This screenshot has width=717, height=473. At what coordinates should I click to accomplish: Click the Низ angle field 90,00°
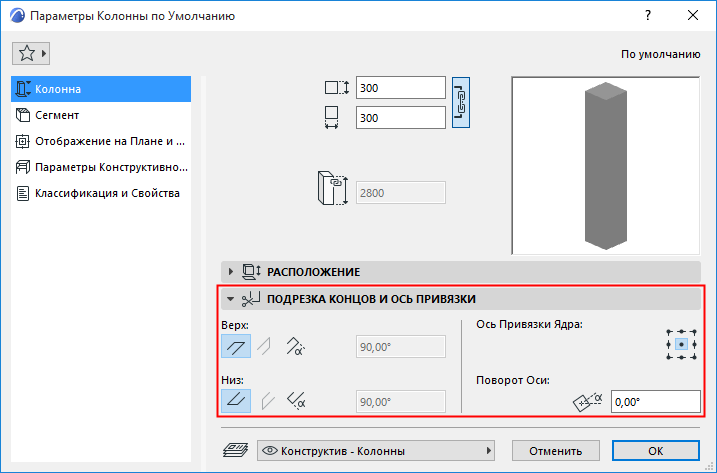[401, 402]
